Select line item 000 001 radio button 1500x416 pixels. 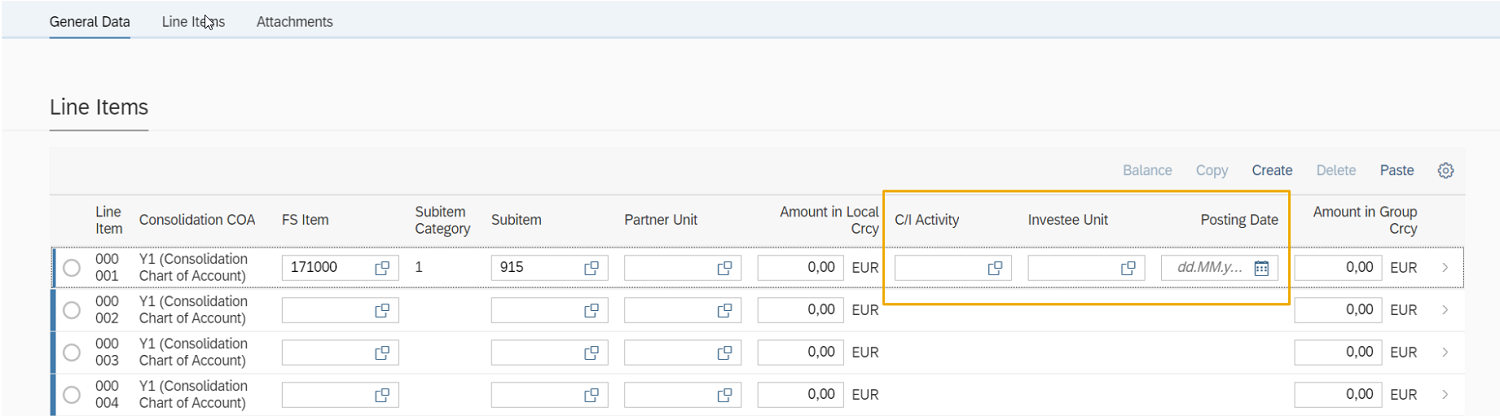point(71,268)
